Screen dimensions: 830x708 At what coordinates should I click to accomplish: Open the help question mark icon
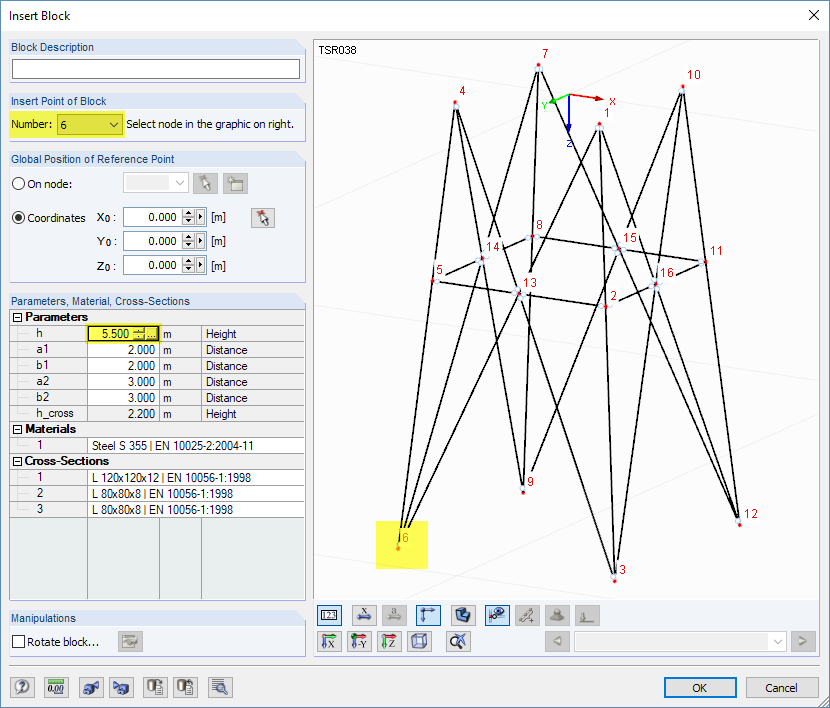pos(22,687)
